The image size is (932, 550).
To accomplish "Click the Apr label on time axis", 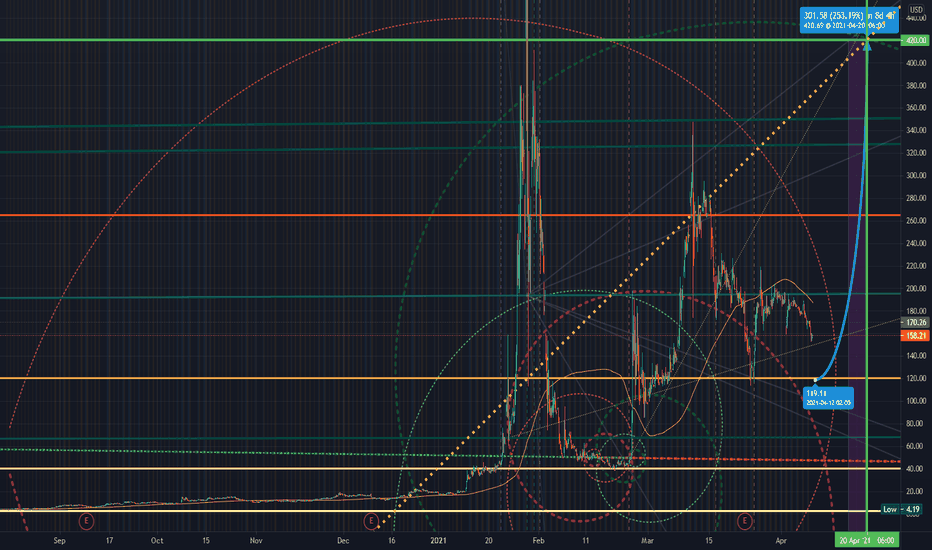I will click(781, 540).
